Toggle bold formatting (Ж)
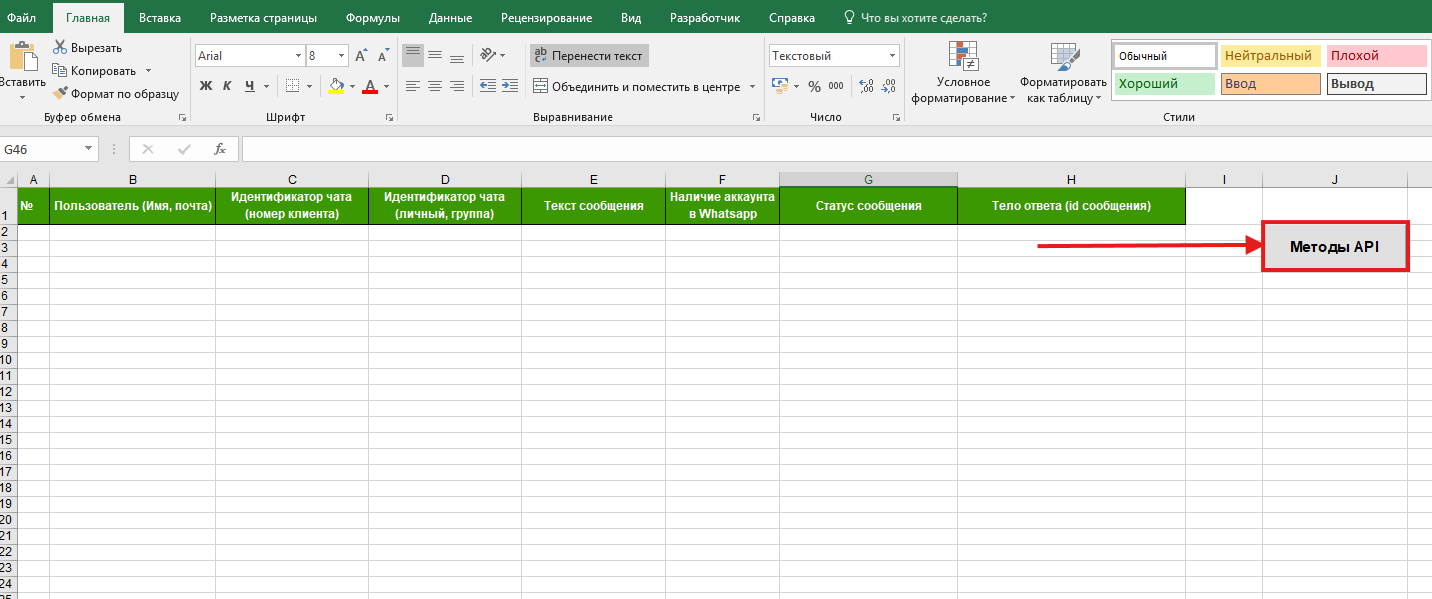Screen dimensions: 1432x599 (x=206, y=86)
